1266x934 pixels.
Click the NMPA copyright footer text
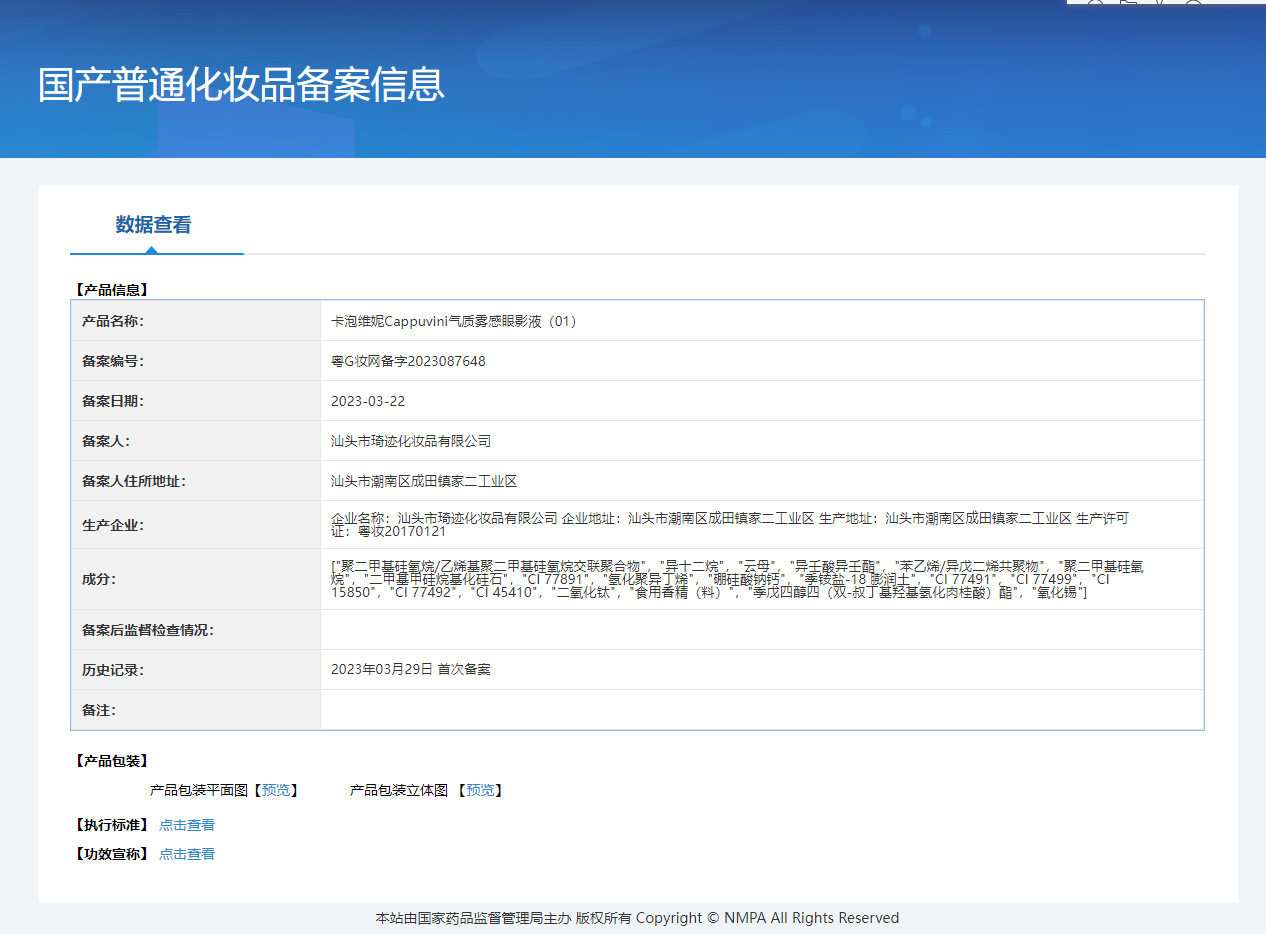637,918
